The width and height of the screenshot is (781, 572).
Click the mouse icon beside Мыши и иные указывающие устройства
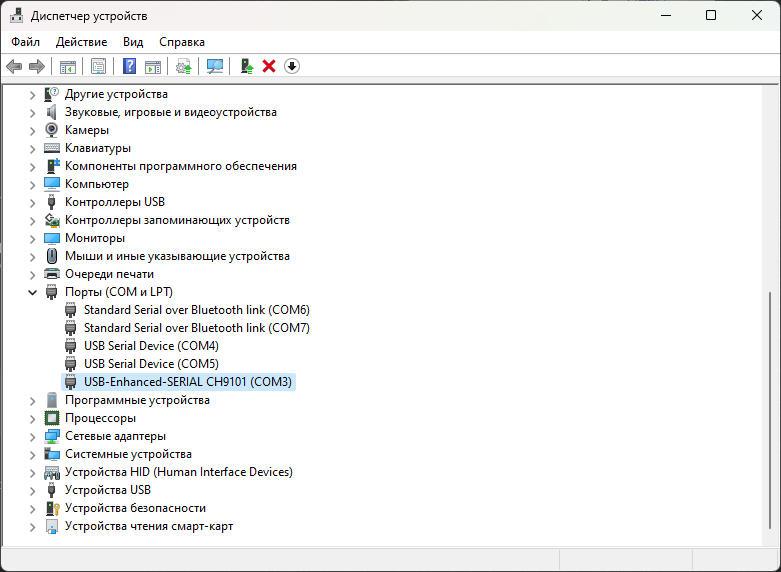pyautogui.click(x=52, y=256)
